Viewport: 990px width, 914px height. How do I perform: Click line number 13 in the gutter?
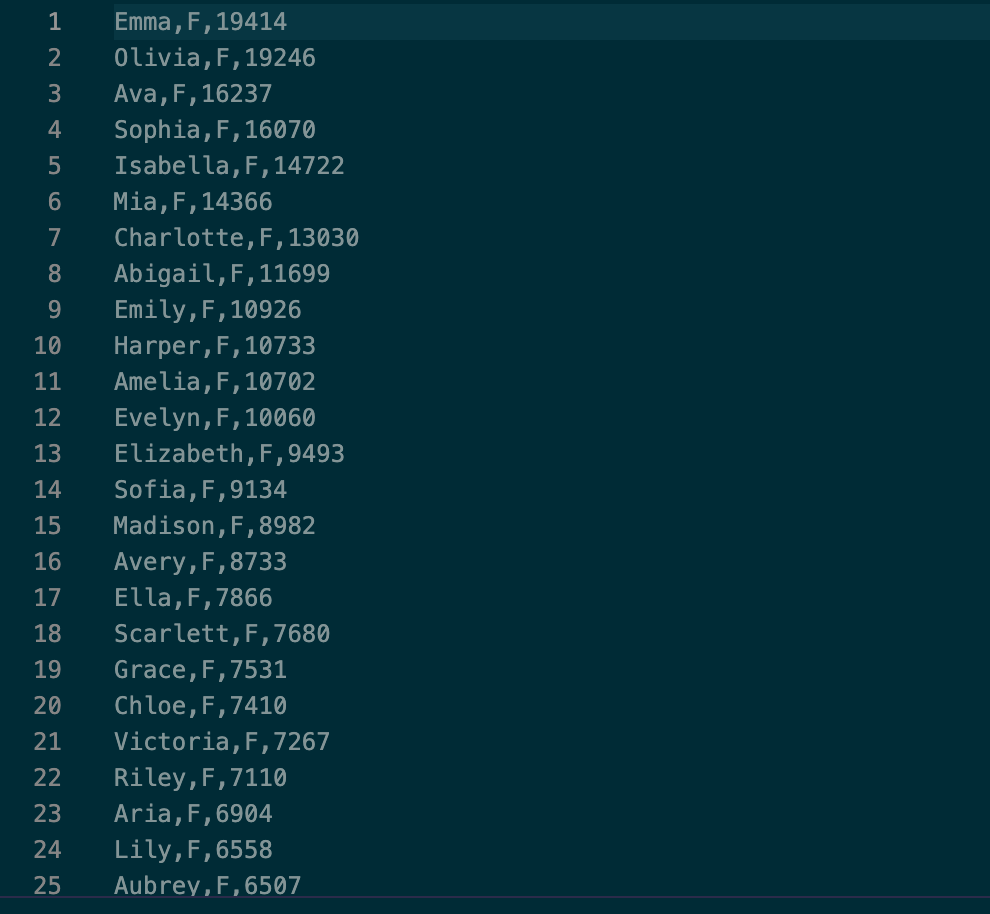click(47, 454)
